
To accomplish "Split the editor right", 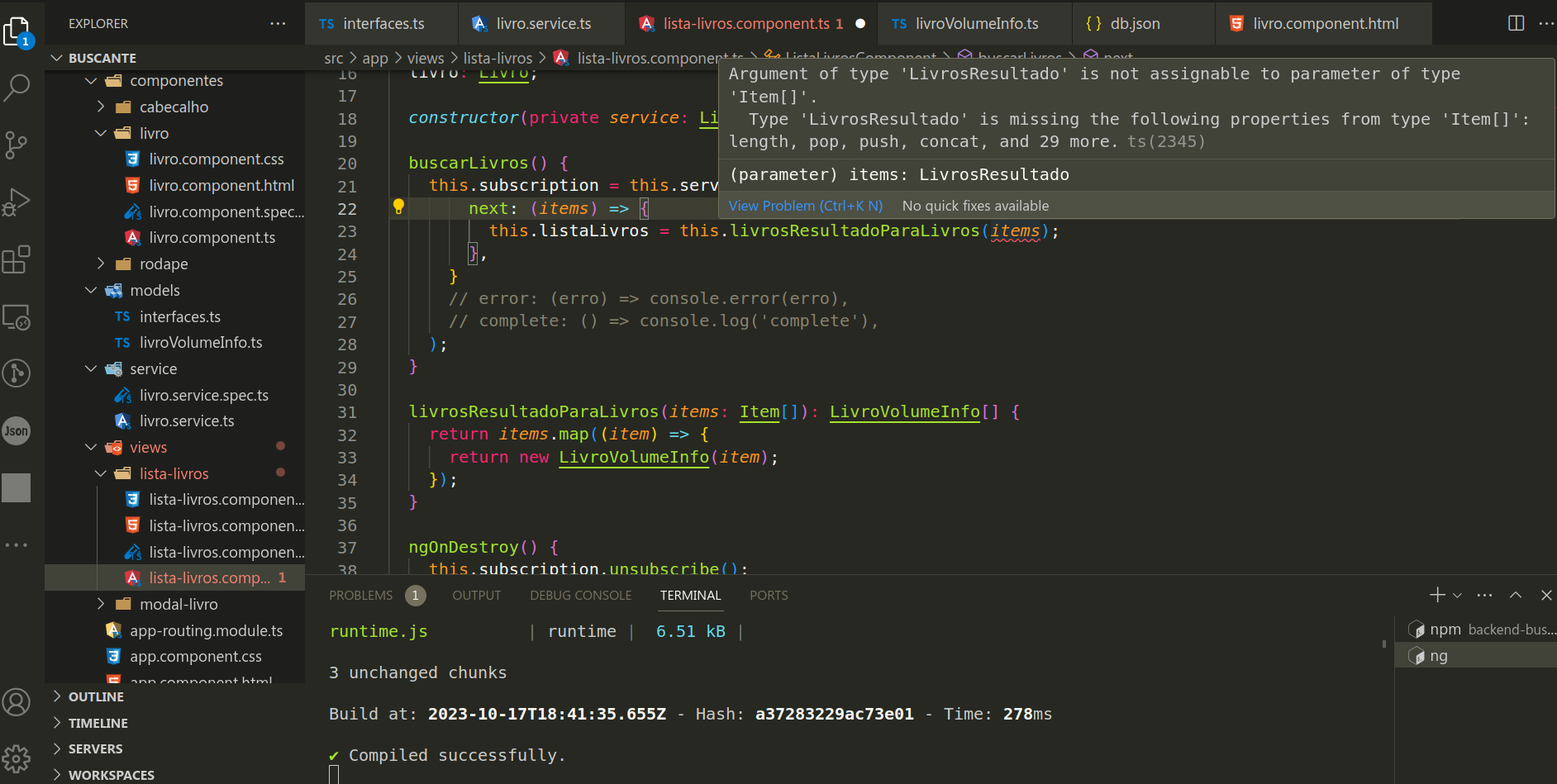I will (1516, 23).
